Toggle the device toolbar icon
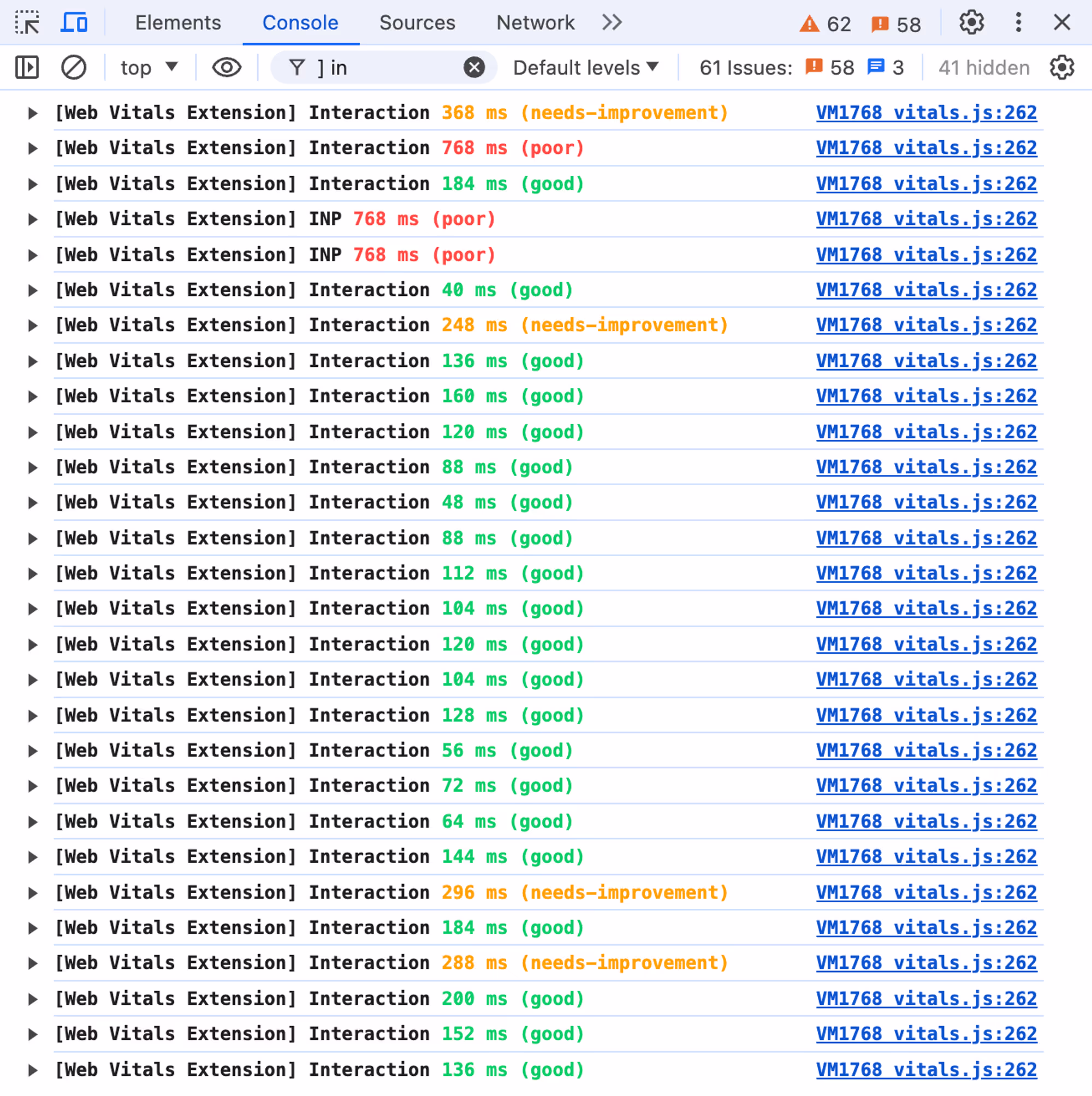The image size is (1092, 1096). click(74, 23)
